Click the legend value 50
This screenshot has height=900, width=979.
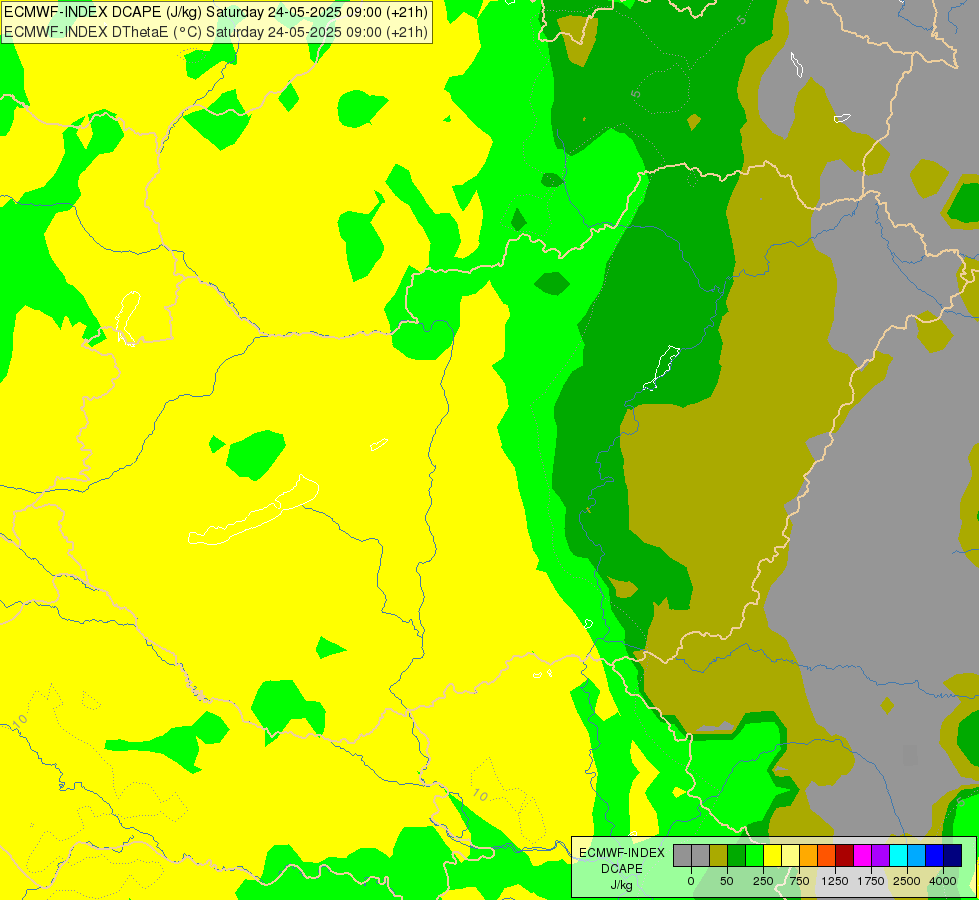pos(727,881)
